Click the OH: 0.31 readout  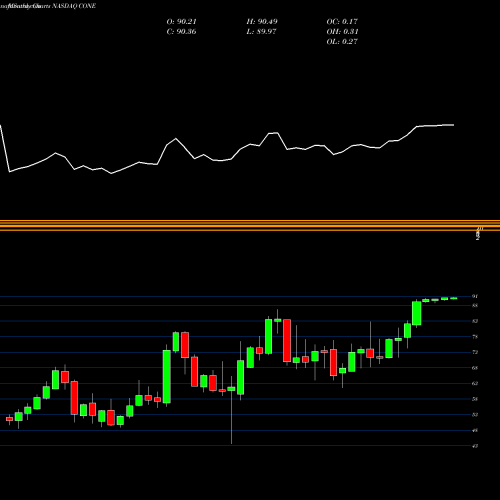pos(342,32)
